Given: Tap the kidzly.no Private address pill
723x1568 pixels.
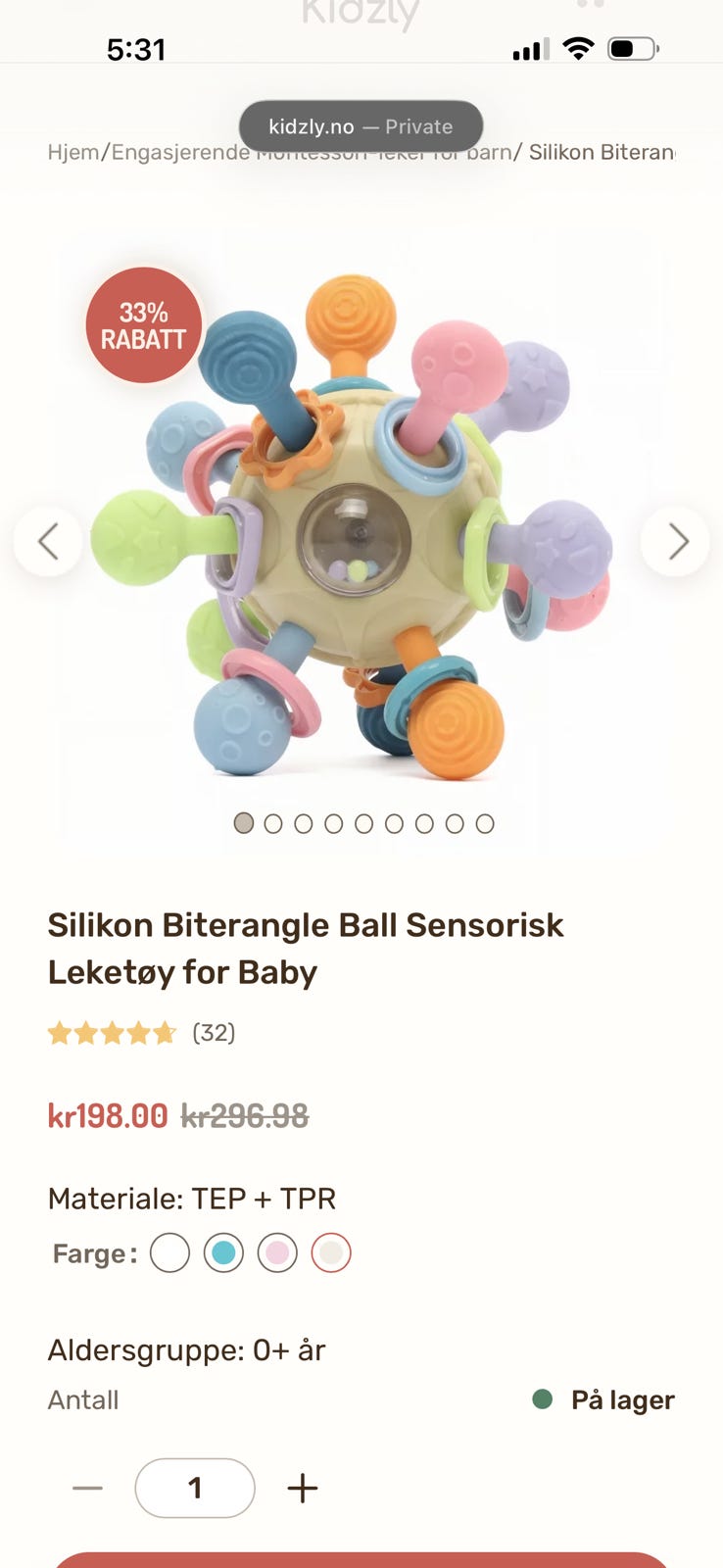Looking at the screenshot, I should coord(361,126).
